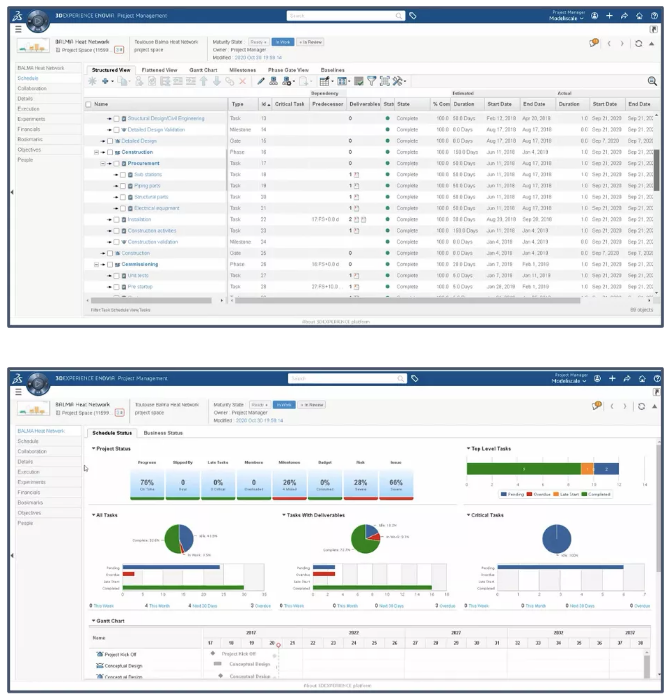The width and height of the screenshot is (668, 700).
Task: Click the move up arrow toolbar icon
Action: point(204,81)
